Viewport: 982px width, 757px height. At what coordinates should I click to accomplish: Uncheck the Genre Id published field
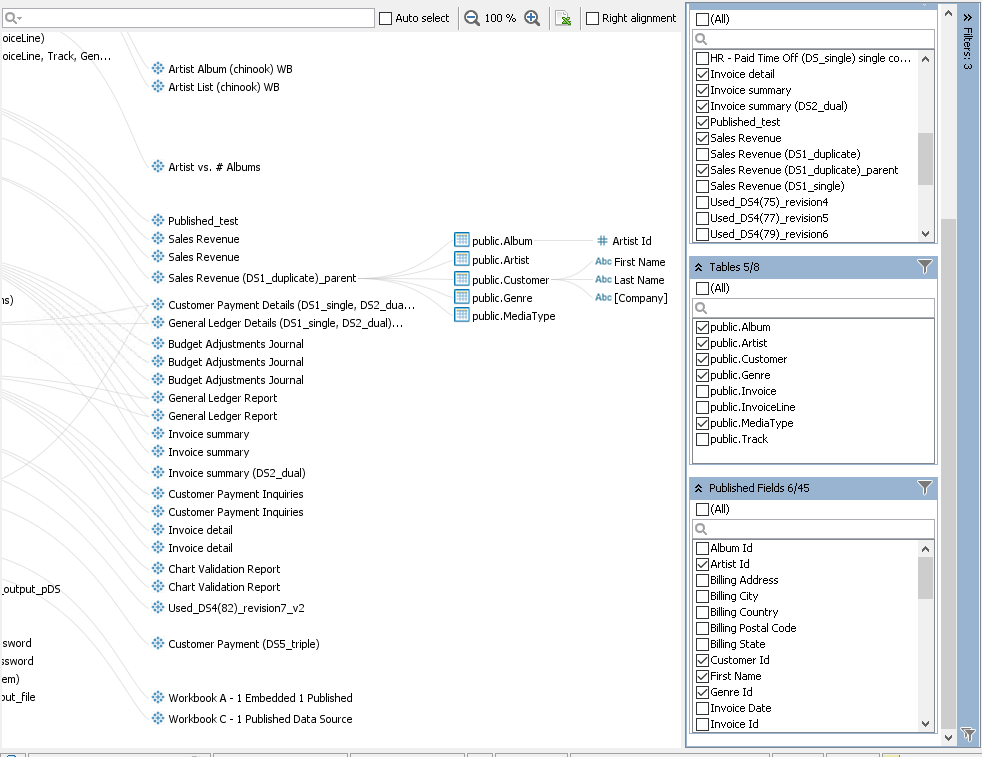click(x=702, y=692)
